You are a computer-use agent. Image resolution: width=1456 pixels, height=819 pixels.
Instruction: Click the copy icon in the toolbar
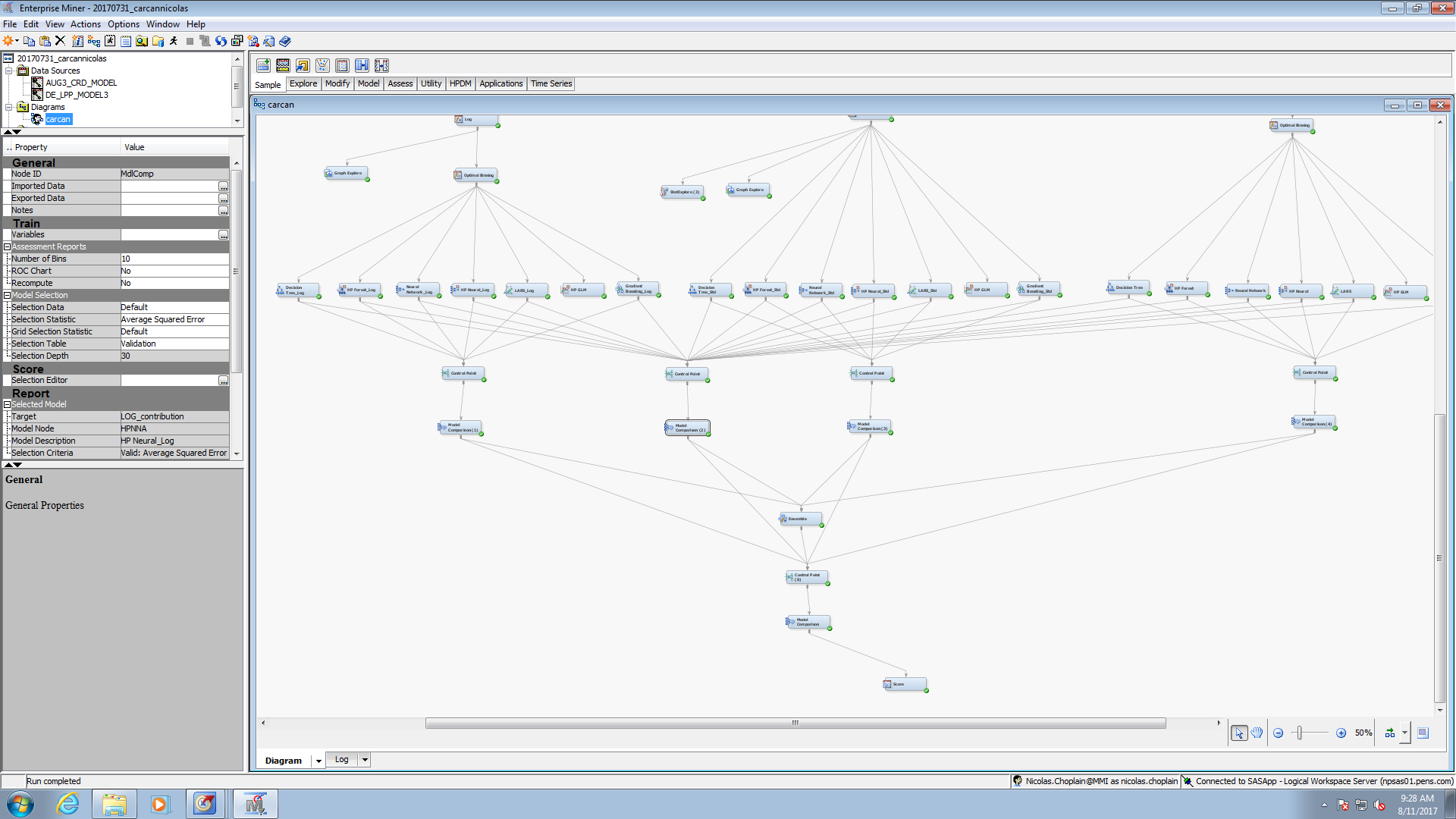[29, 41]
